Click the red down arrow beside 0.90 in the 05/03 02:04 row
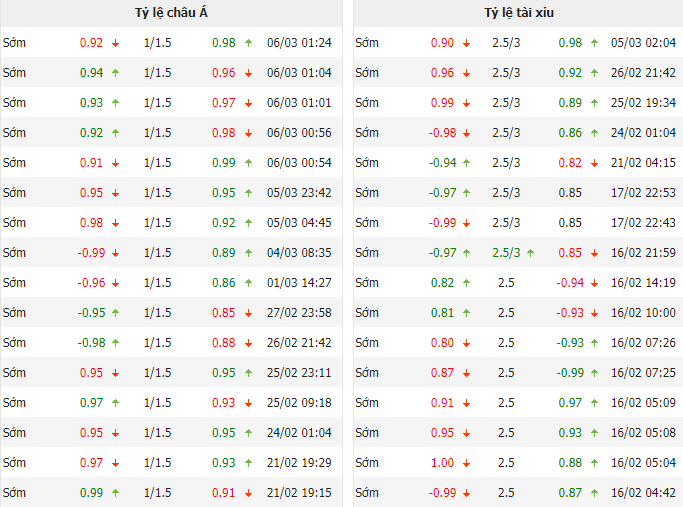This screenshot has height=507, width=683. click(465, 43)
